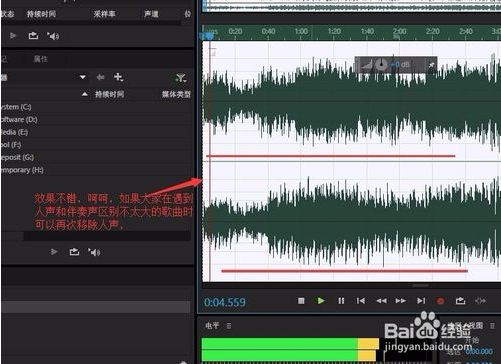501x364 pixels.
Task: Click the red Record button
Action: 440,301
